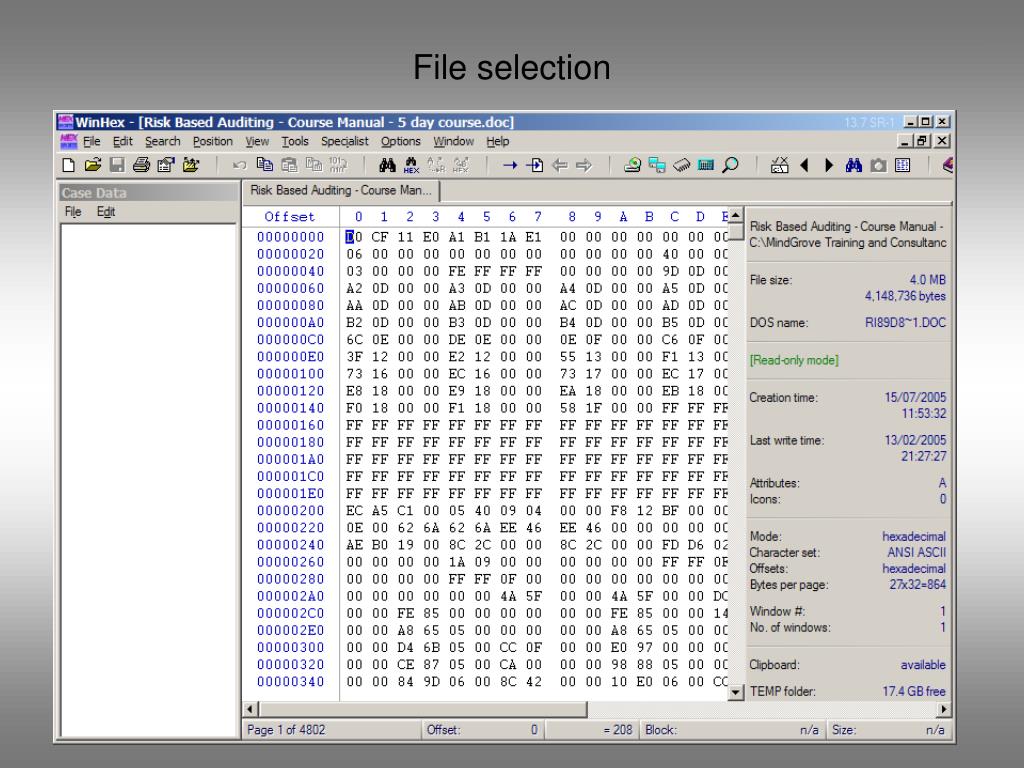This screenshot has height=768, width=1024.
Task: Click the Block status bar field
Action: point(732,730)
